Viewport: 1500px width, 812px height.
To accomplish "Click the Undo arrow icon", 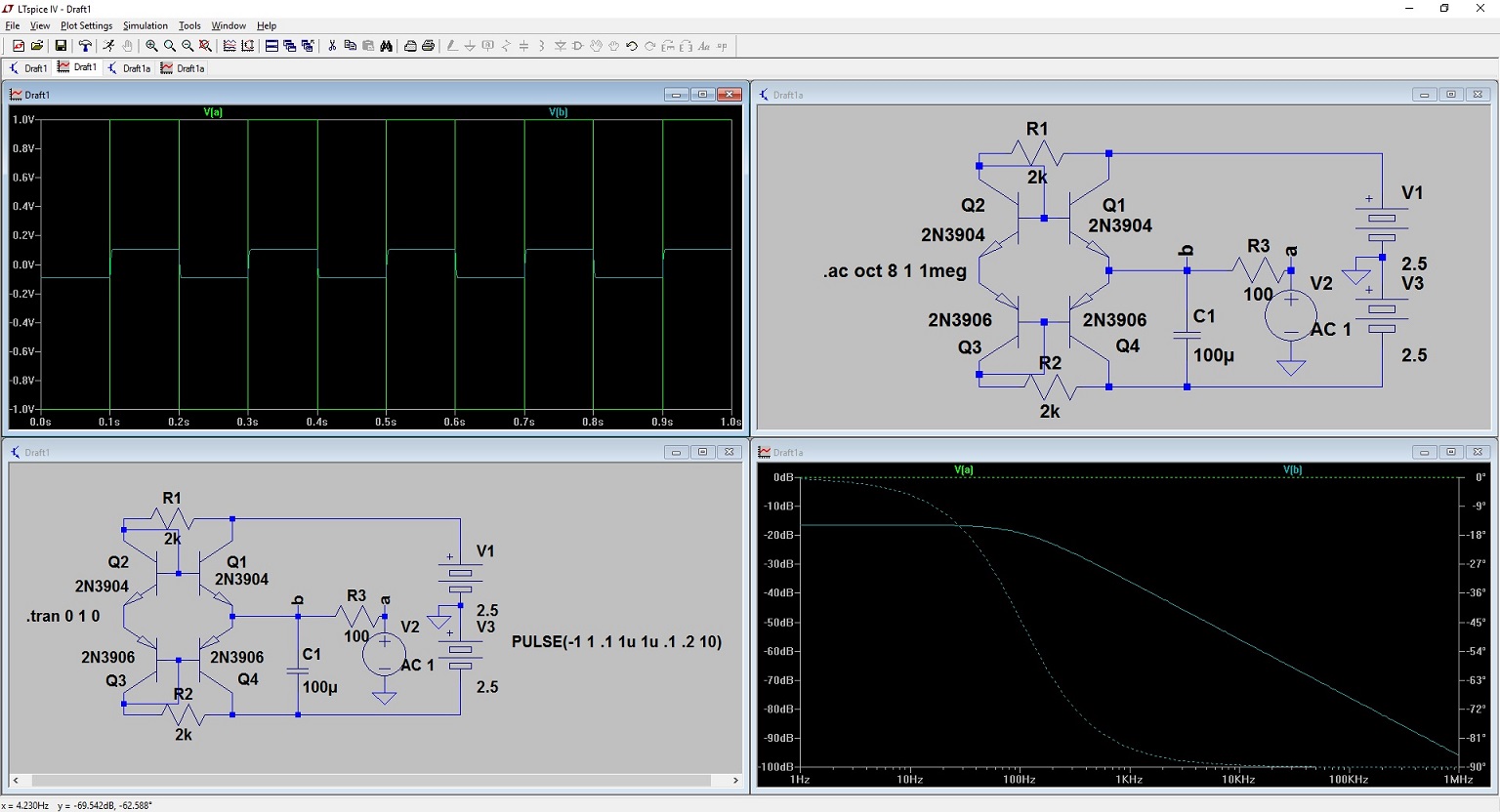I will click(632, 46).
